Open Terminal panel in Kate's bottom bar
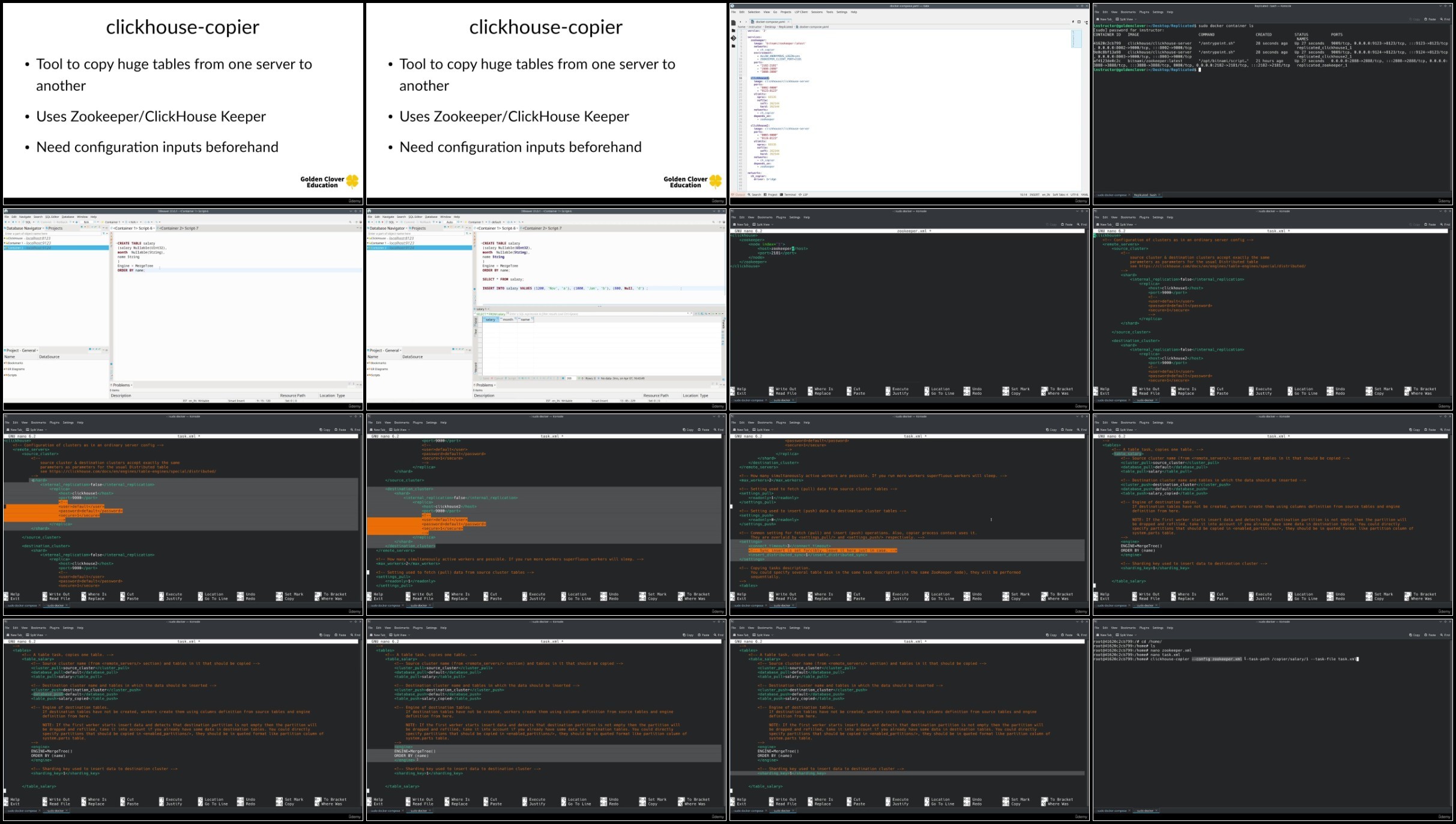Image resolution: width=1456 pixels, height=824 pixels. click(x=789, y=194)
